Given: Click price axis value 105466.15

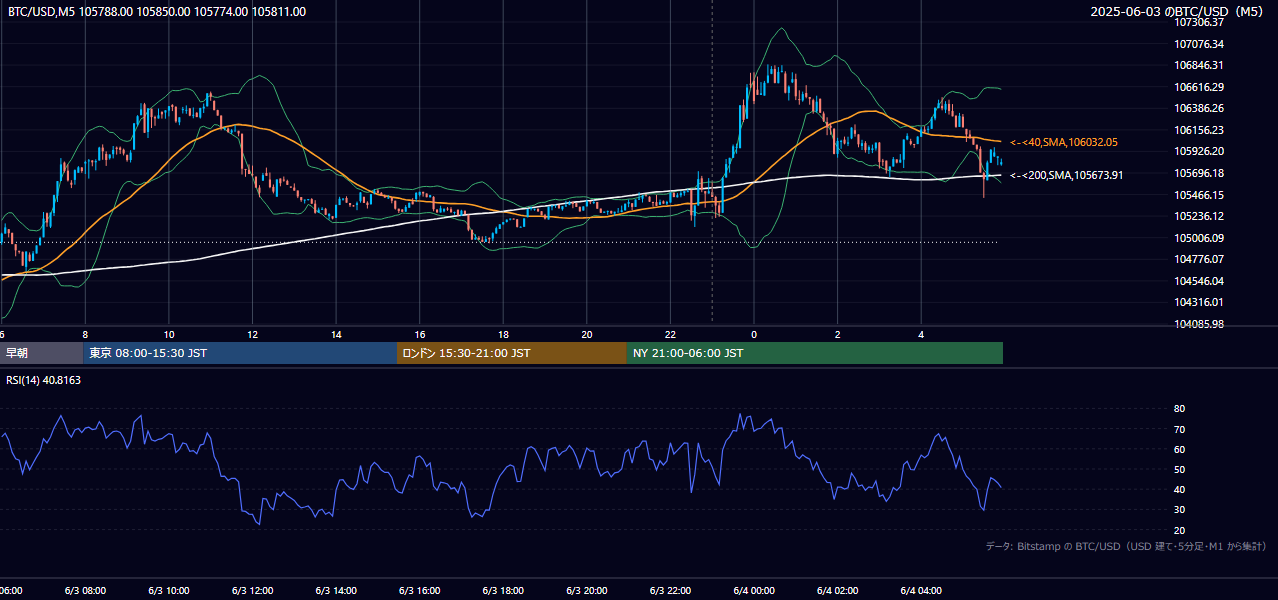Looking at the screenshot, I should click(1200, 195).
